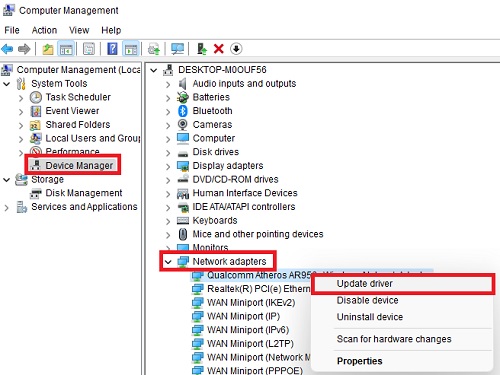Select Mice and other pointing devices

click(x=258, y=234)
